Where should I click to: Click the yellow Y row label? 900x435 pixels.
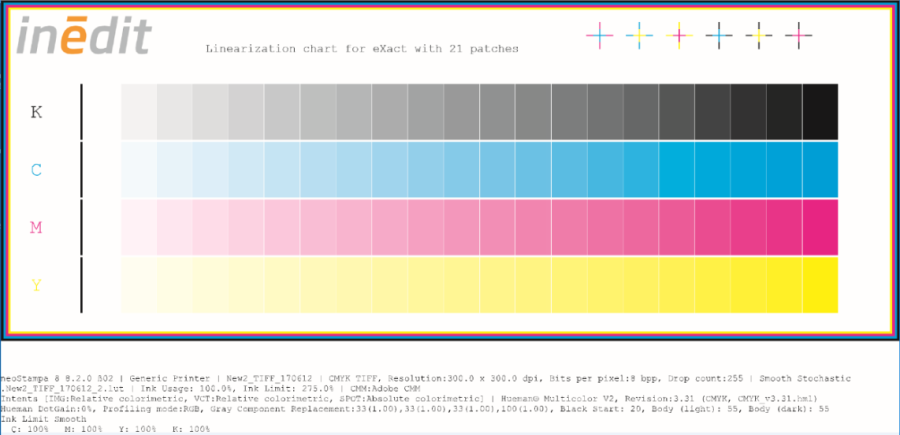[x=36, y=285]
